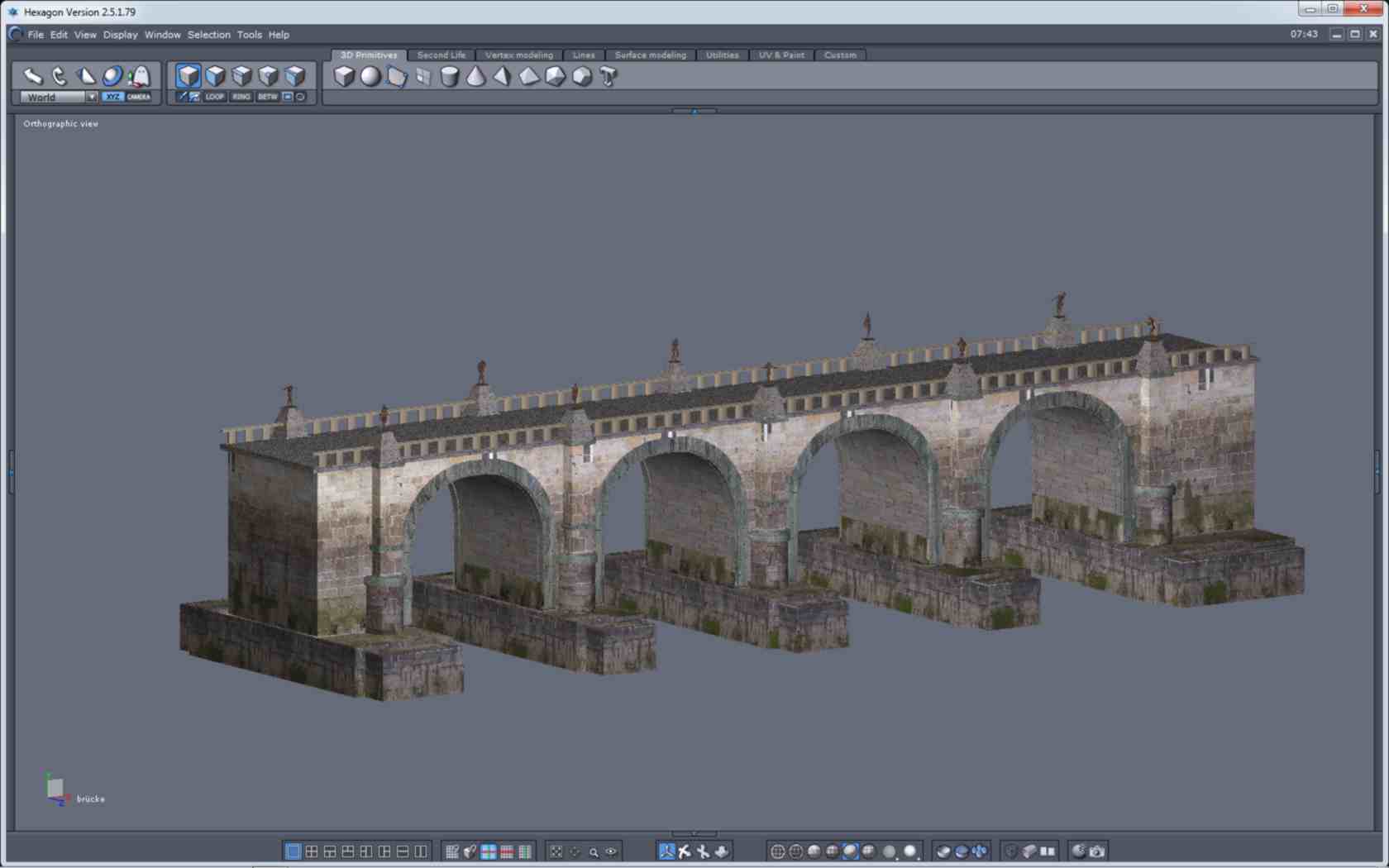
Task: Create a cylinder primitive
Action: (x=449, y=77)
